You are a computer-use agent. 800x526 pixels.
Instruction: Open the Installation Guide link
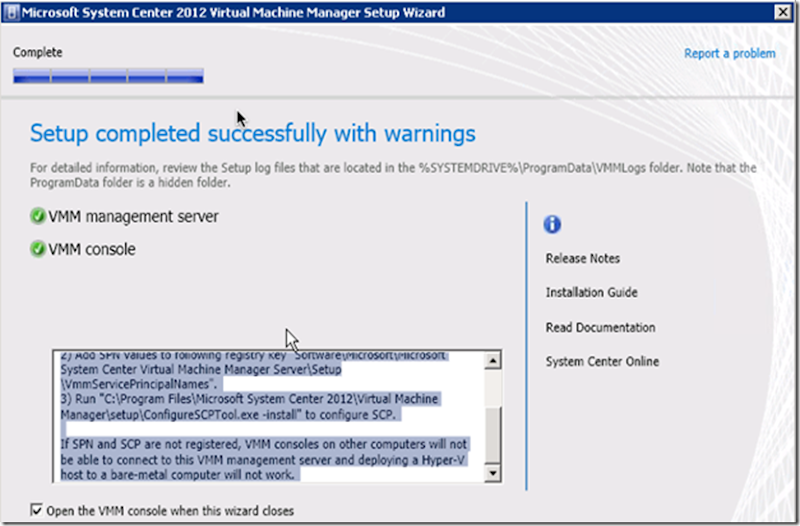(592, 292)
